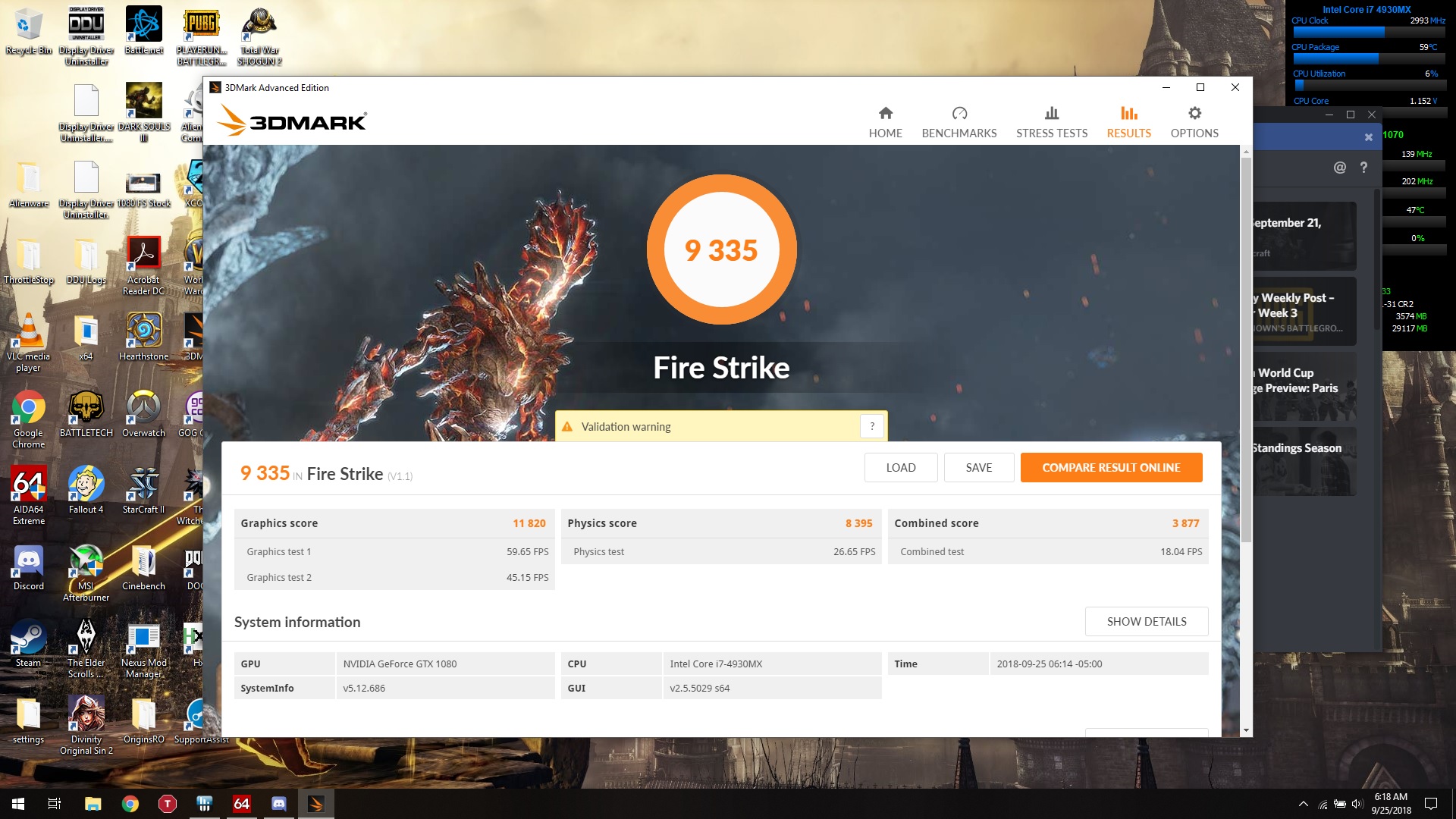The width and height of the screenshot is (1456, 819).
Task: Open the Recycle Bin desktop icon
Action: point(29,32)
